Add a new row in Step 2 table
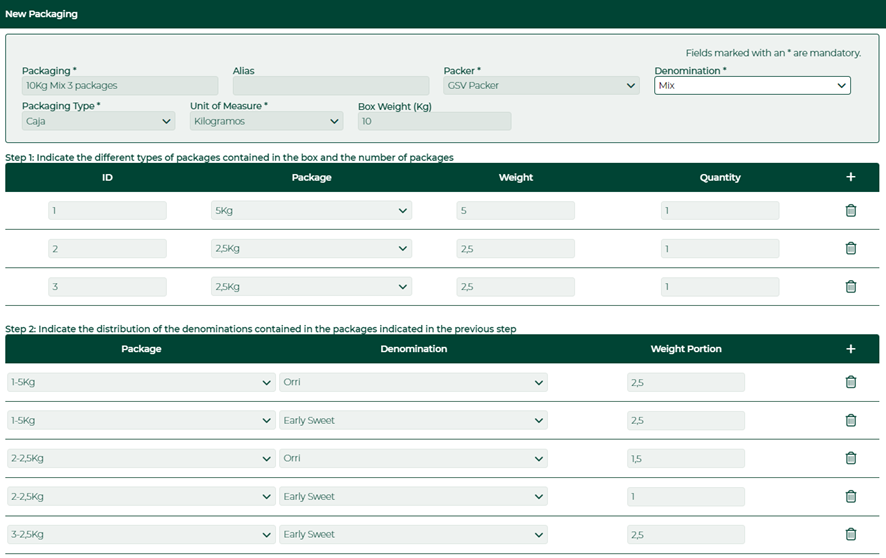This screenshot has width=886, height=558. 850,348
